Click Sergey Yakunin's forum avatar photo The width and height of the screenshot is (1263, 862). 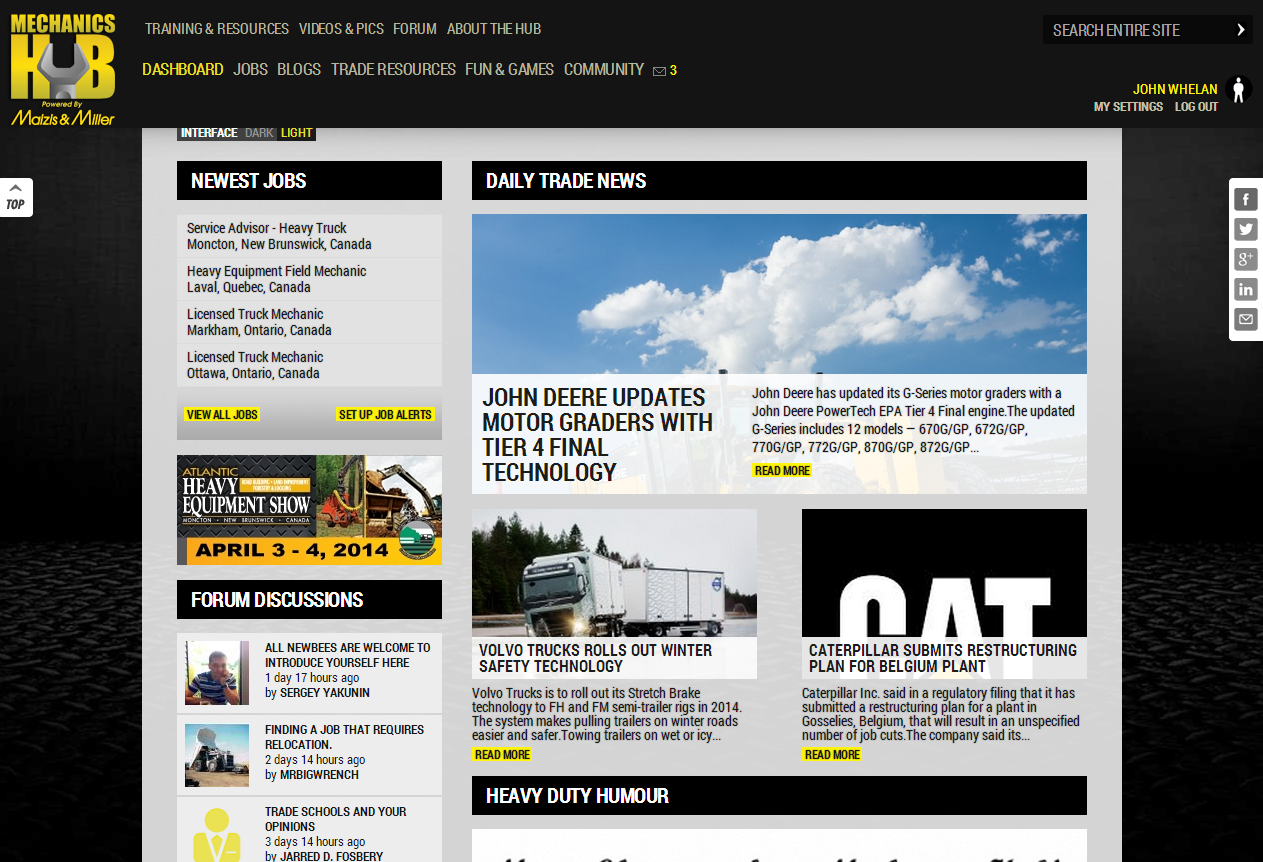217,673
